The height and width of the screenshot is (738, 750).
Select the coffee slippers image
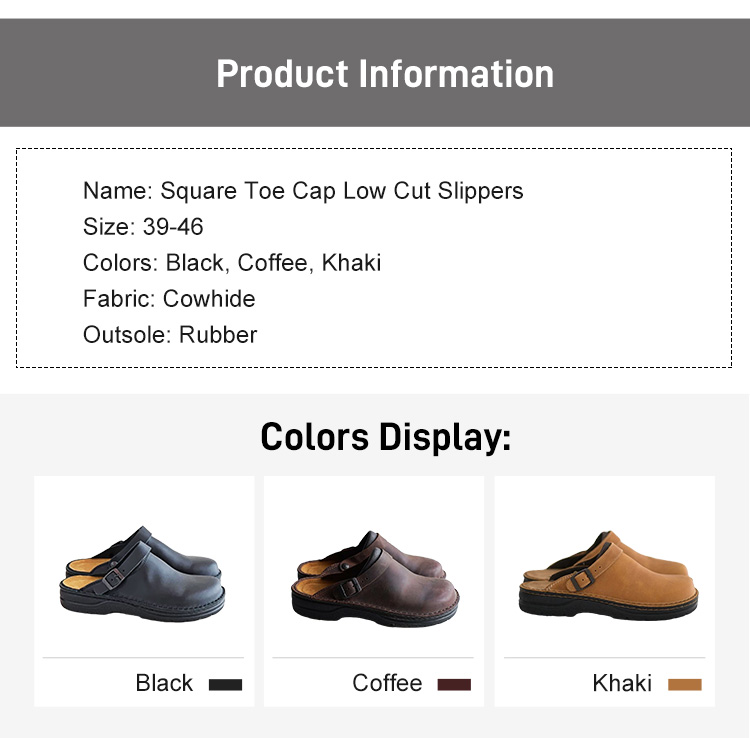tap(375, 578)
